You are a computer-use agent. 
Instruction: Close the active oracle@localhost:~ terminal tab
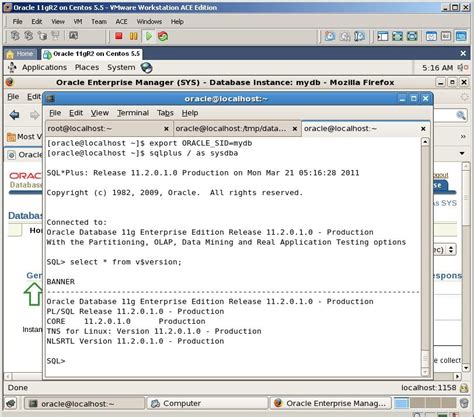(x=423, y=129)
